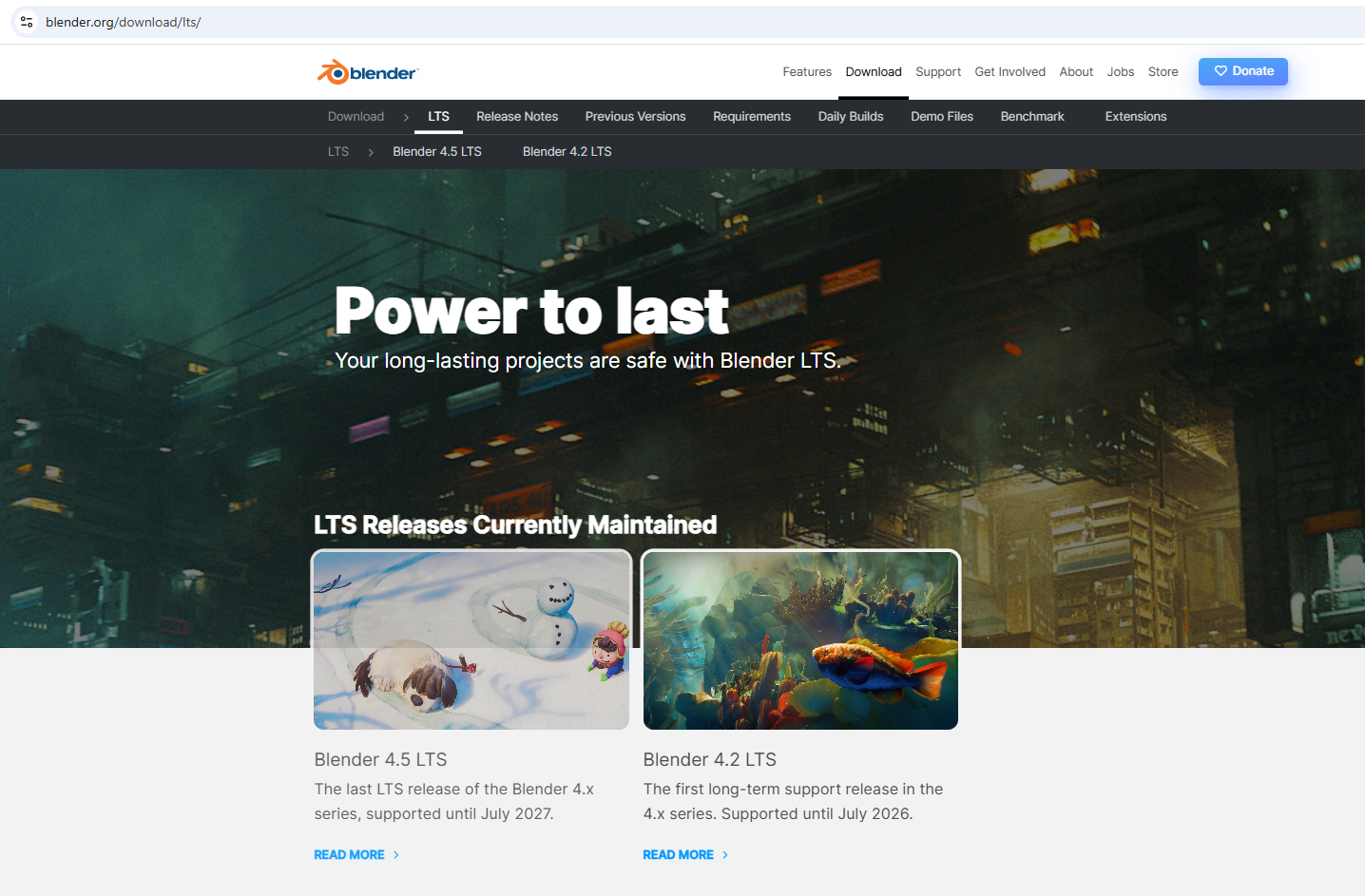This screenshot has height=896, width=1365.
Task: Jump to Blender 4.2 LTS in the sub-navigation
Action: click(567, 152)
